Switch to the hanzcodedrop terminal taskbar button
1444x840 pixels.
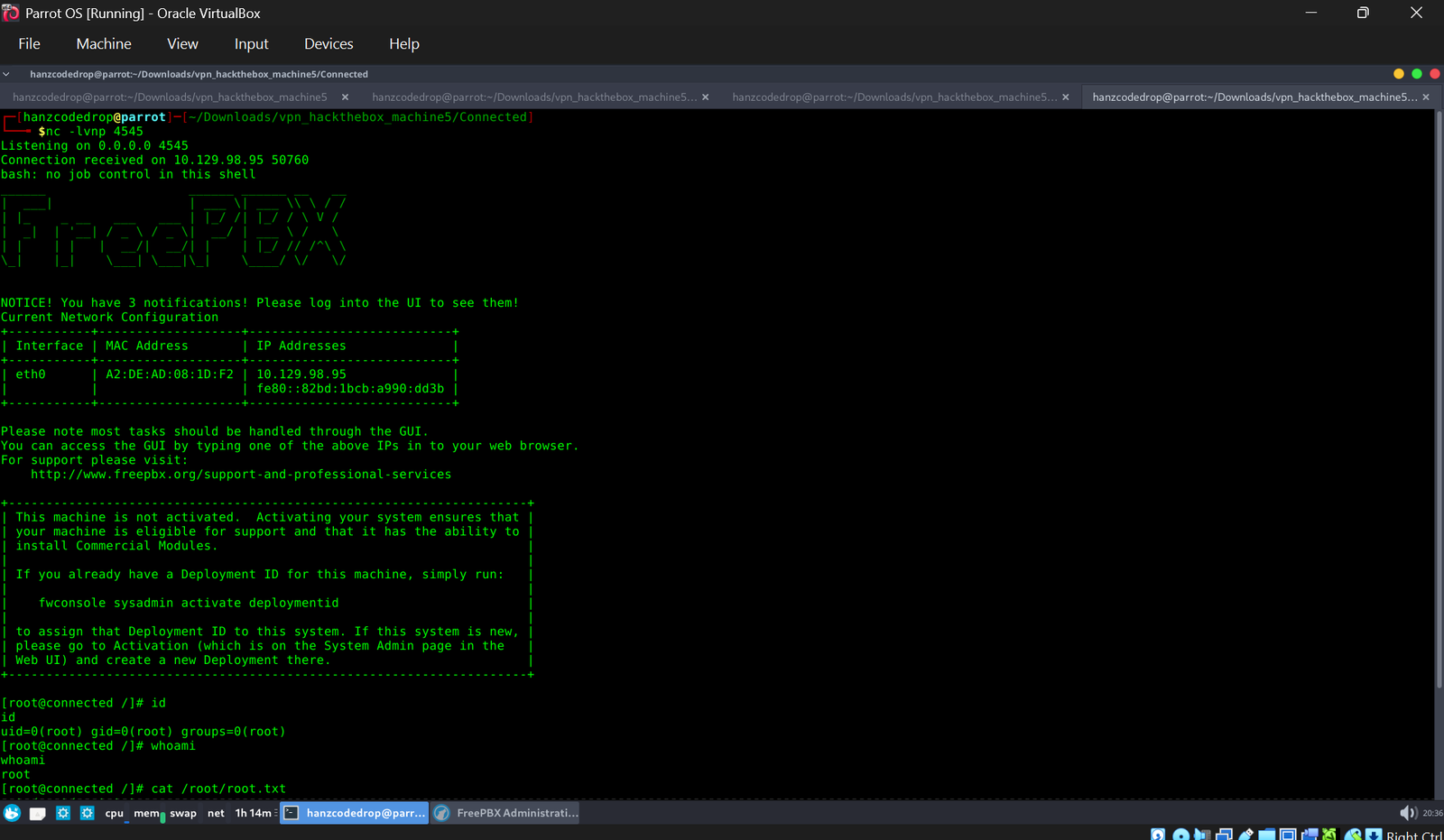[354, 813]
